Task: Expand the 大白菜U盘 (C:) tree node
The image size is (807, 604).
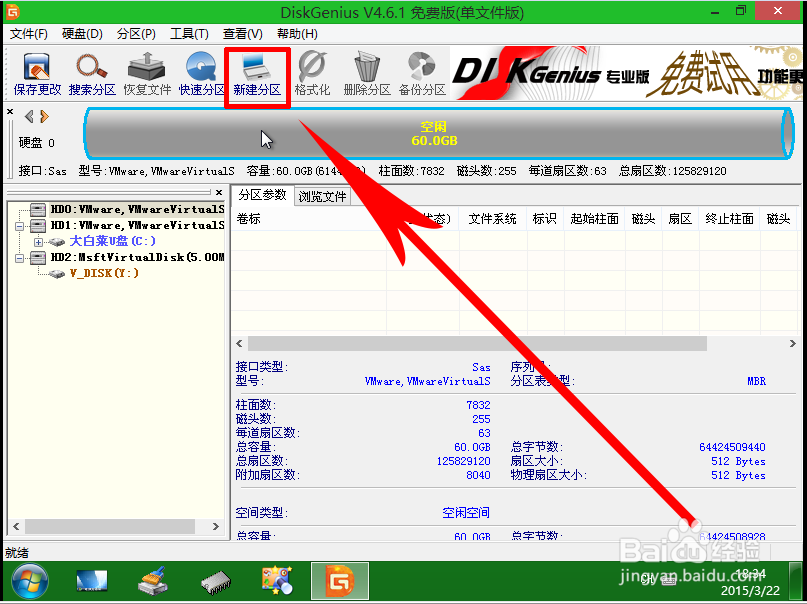Action: [38, 242]
